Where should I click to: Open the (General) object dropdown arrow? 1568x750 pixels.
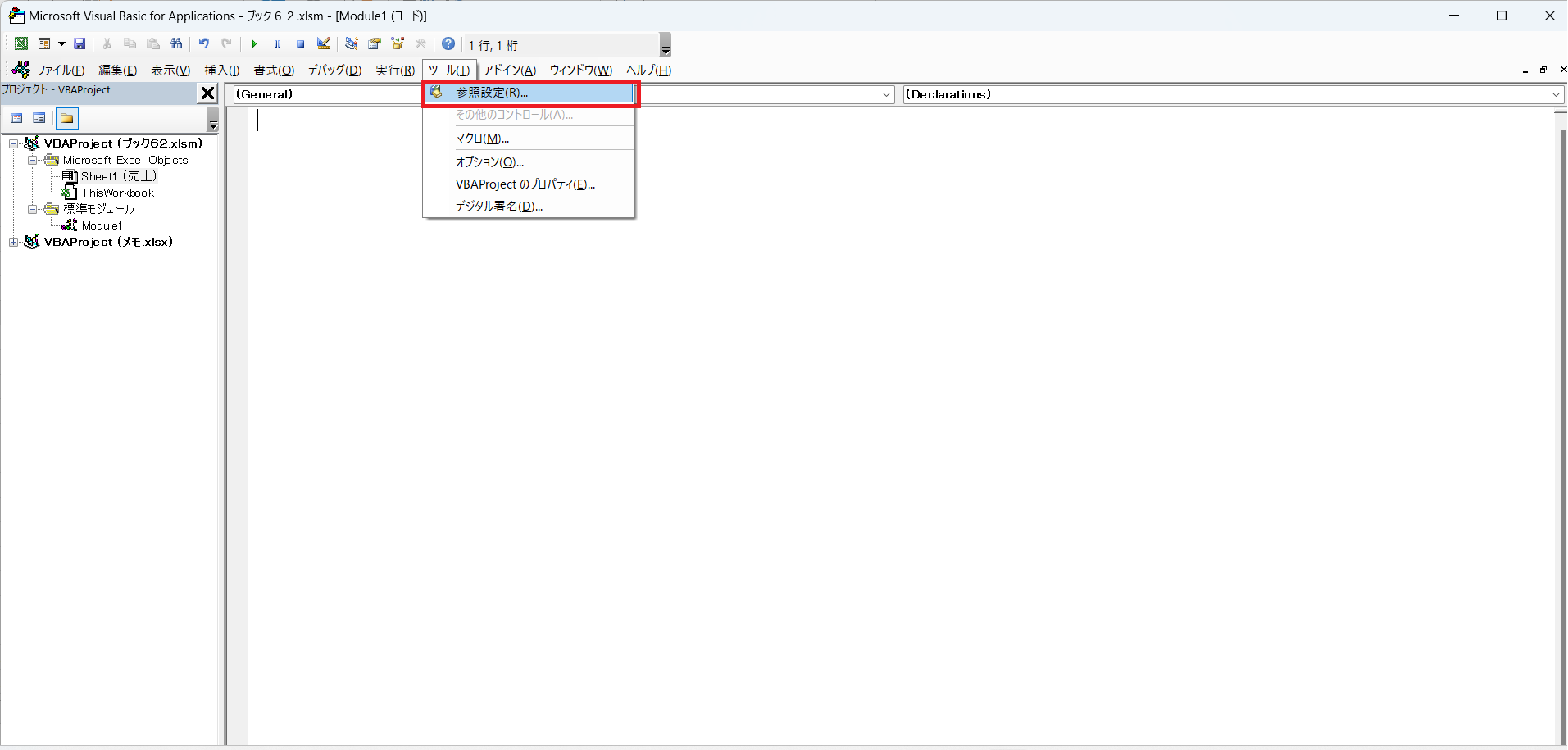(886, 94)
